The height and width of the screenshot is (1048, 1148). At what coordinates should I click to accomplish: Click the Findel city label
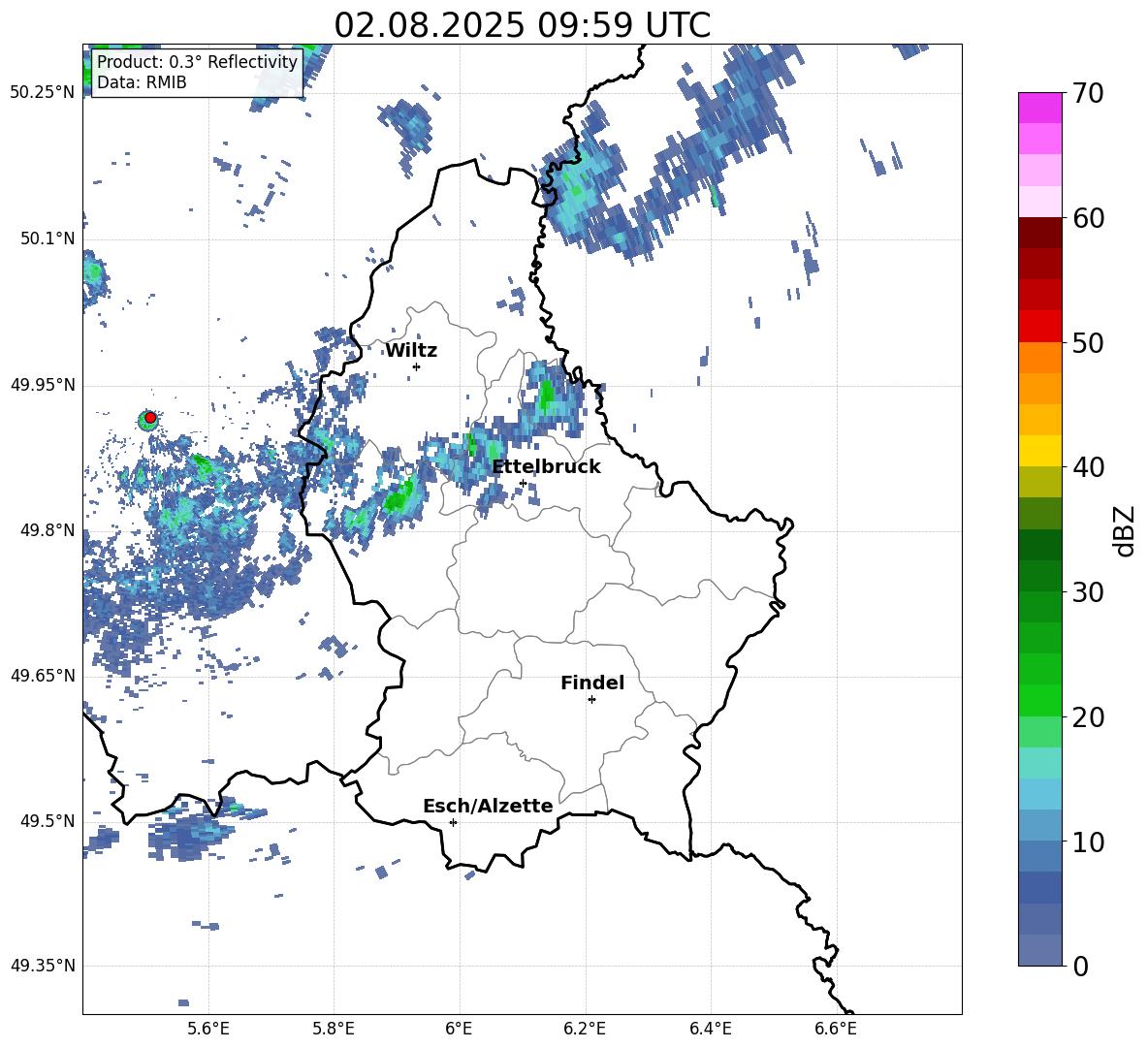click(592, 683)
